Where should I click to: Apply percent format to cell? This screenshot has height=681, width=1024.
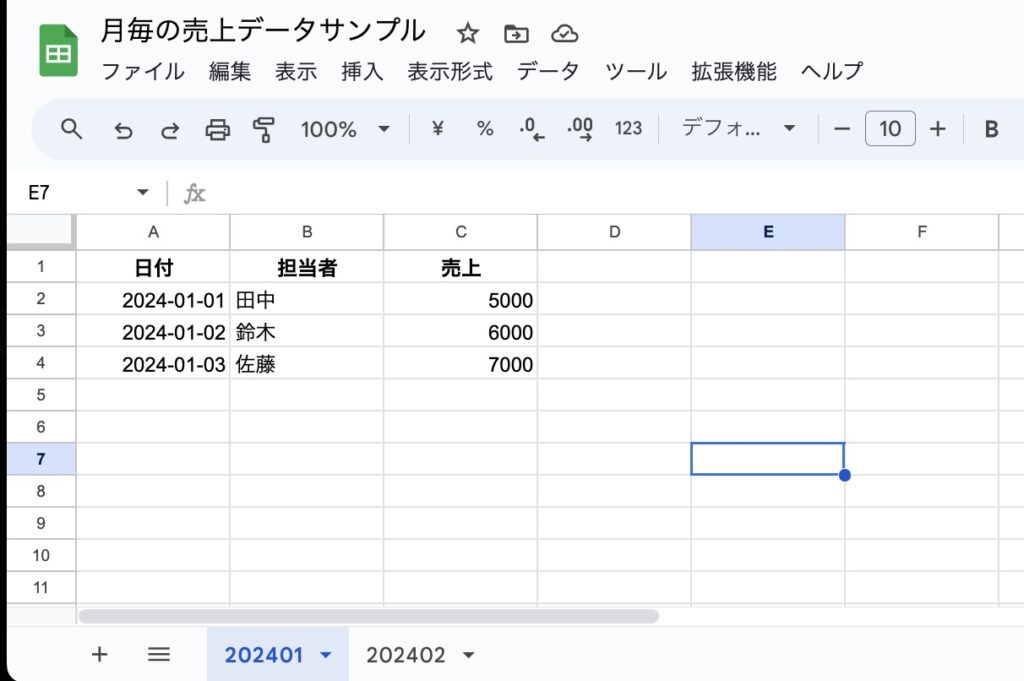485,129
